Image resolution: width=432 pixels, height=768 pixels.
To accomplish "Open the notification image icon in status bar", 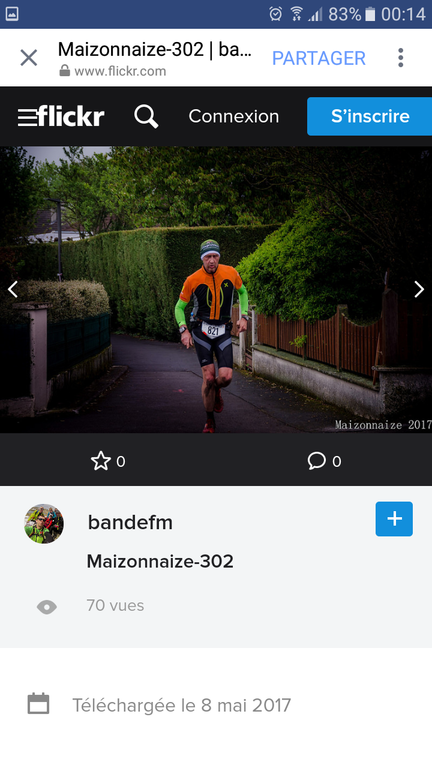I will [12, 14].
